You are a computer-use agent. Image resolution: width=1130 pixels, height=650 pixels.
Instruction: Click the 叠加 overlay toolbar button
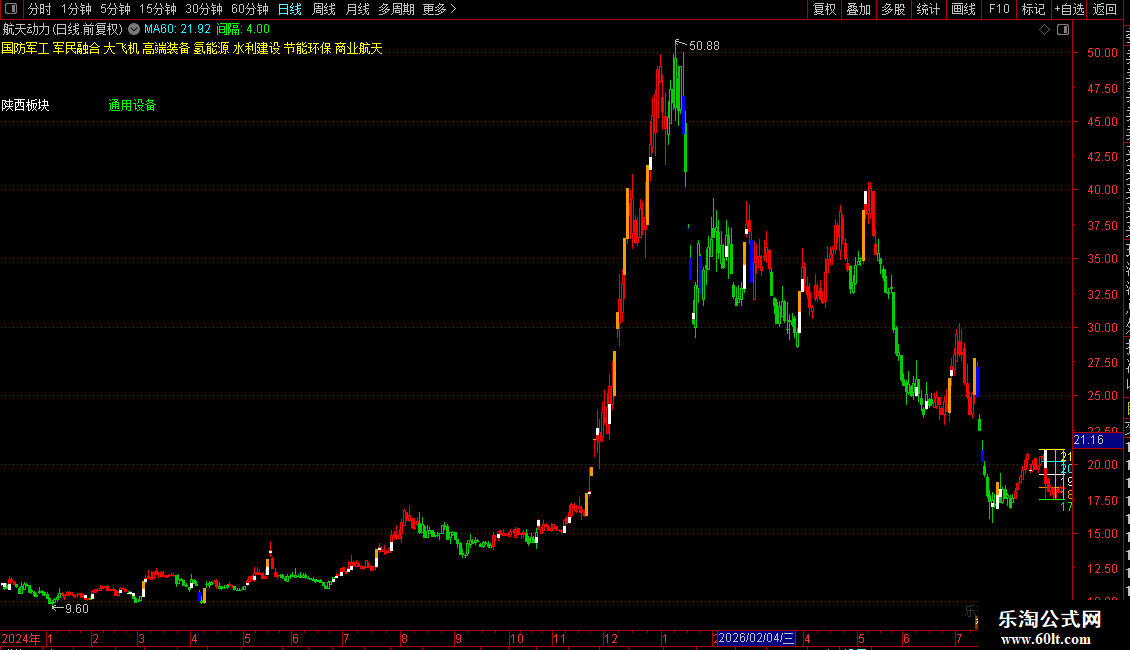pyautogui.click(x=858, y=9)
